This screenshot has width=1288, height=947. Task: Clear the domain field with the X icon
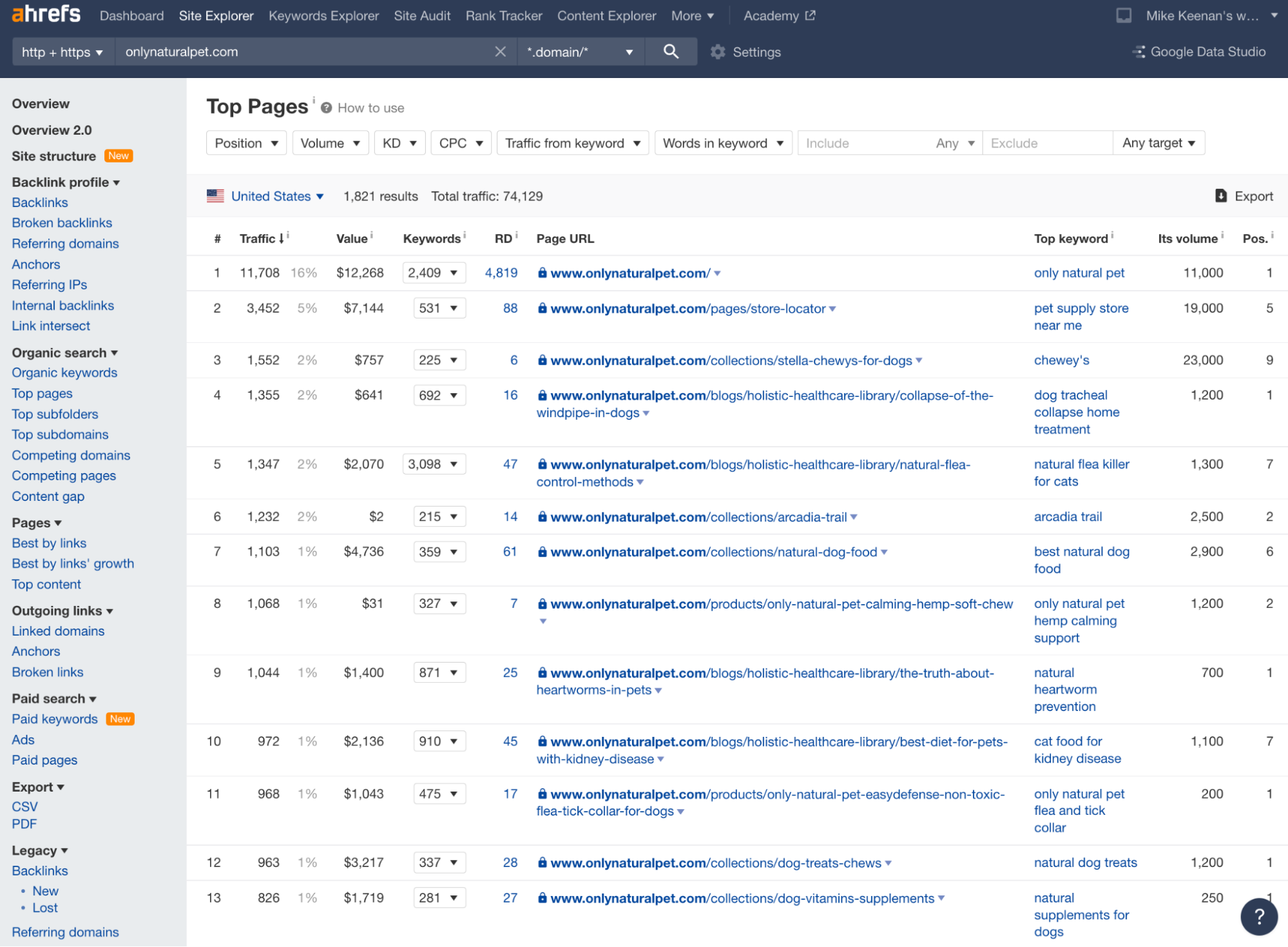pyautogui.click(x=500, y=52)
